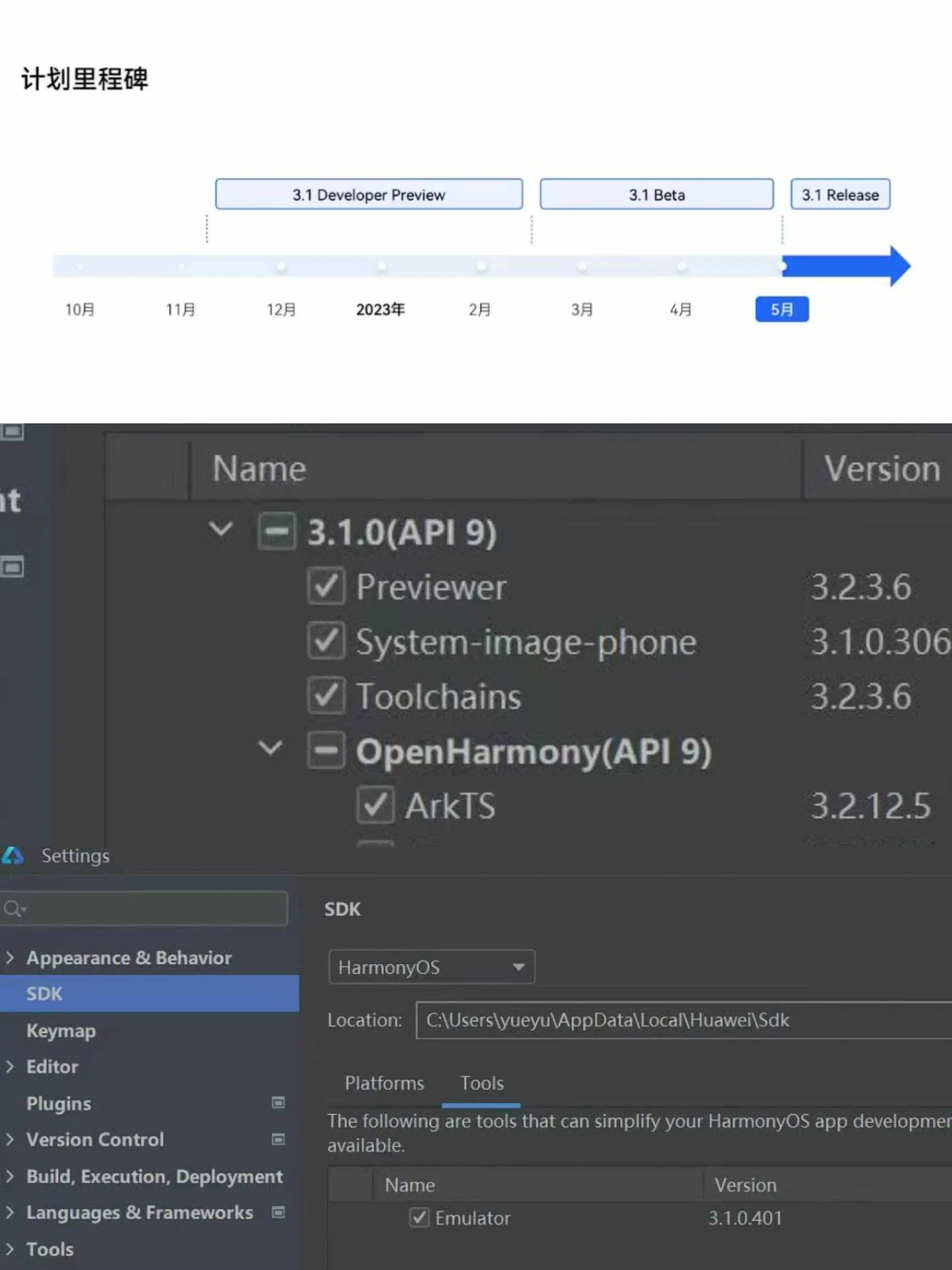This screenshot has width=952, height=1270.
Task: Click the blue timeline arrow head
Action: pos(899,266)
